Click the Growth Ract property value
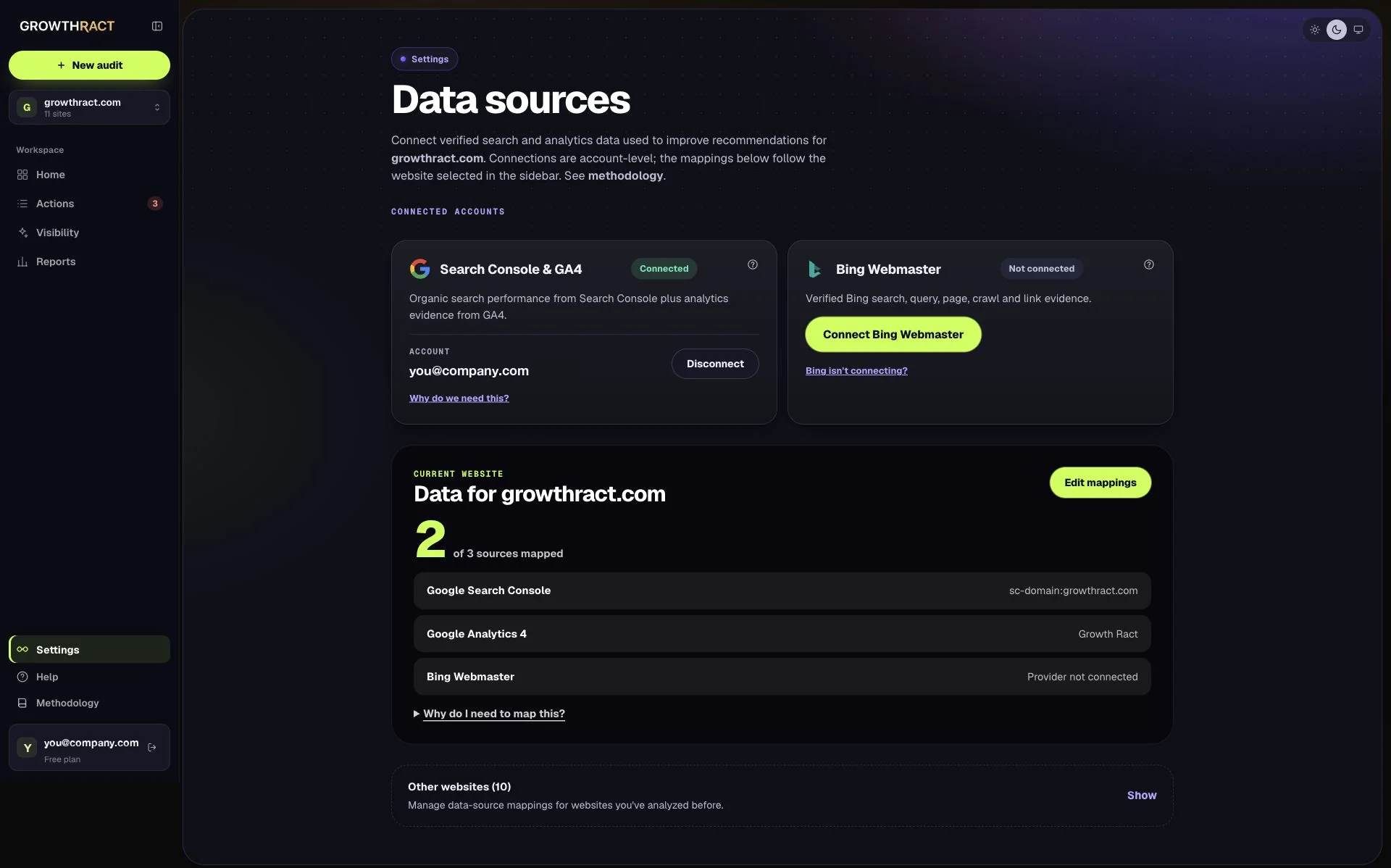Viewport: 1391px width, 868px height. pyautogui.click(x=1108, y=634)
